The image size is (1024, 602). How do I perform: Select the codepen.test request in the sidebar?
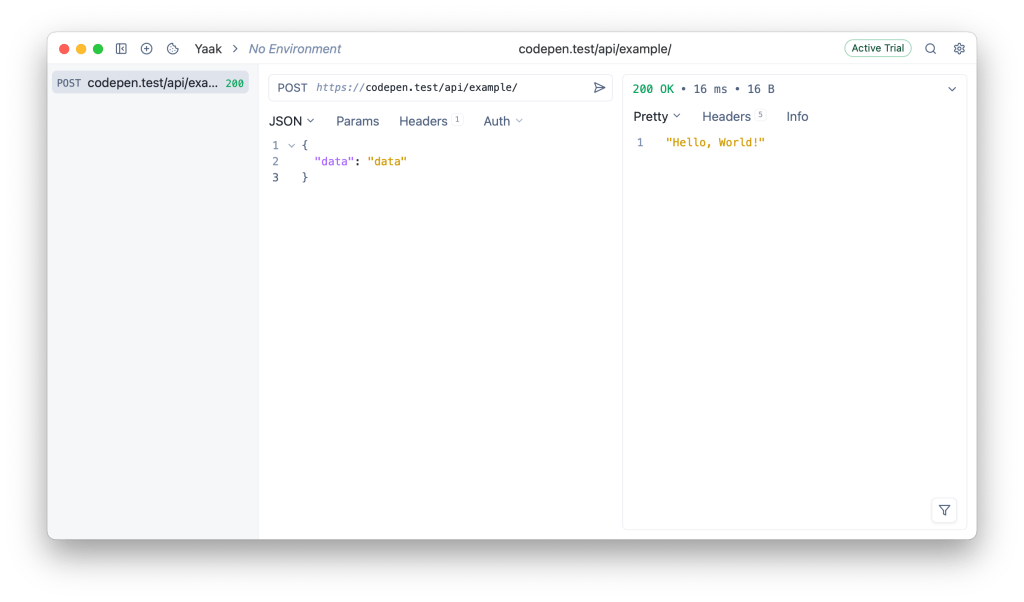click(150, 82)
